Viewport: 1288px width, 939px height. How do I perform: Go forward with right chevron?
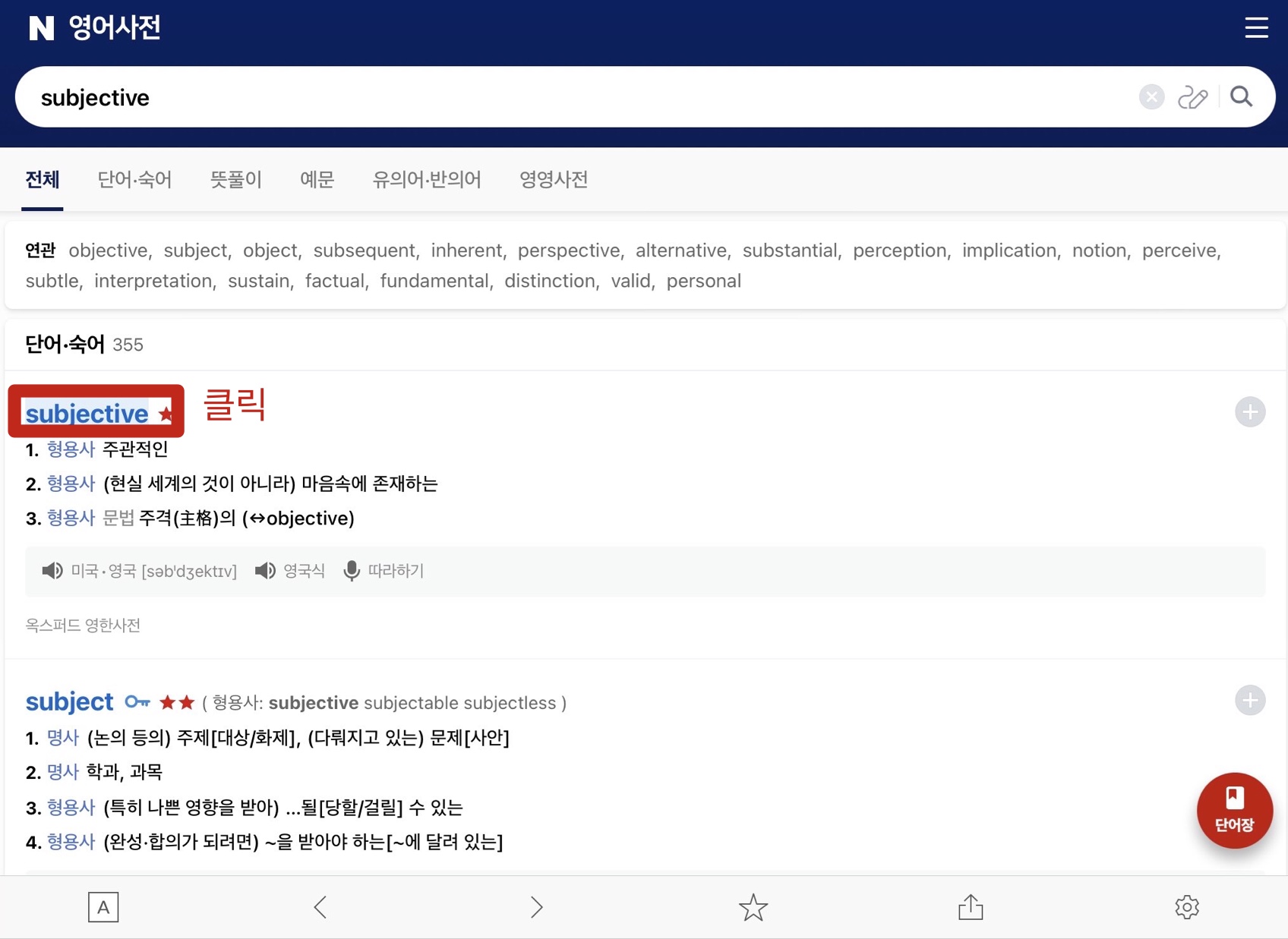[x=537, y=907]
